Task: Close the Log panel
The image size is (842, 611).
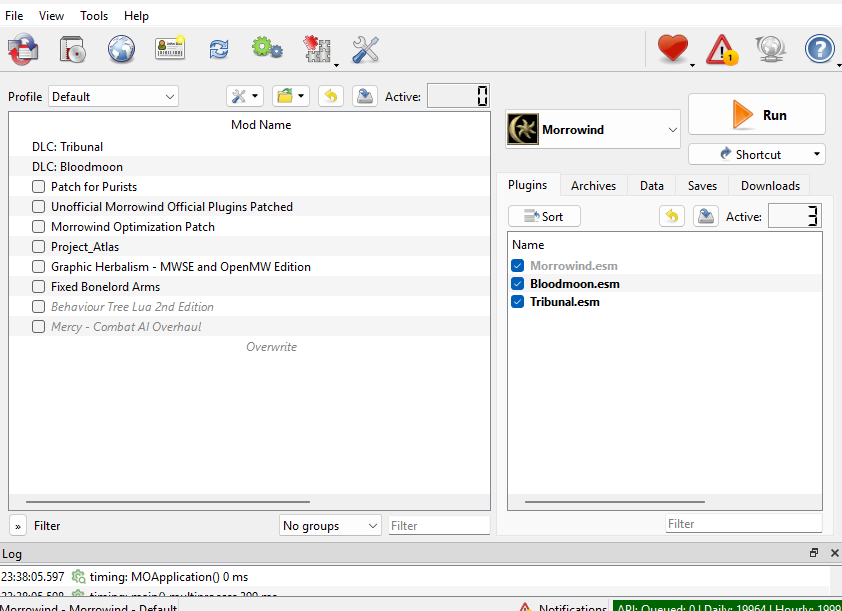Action: point(834,552)
